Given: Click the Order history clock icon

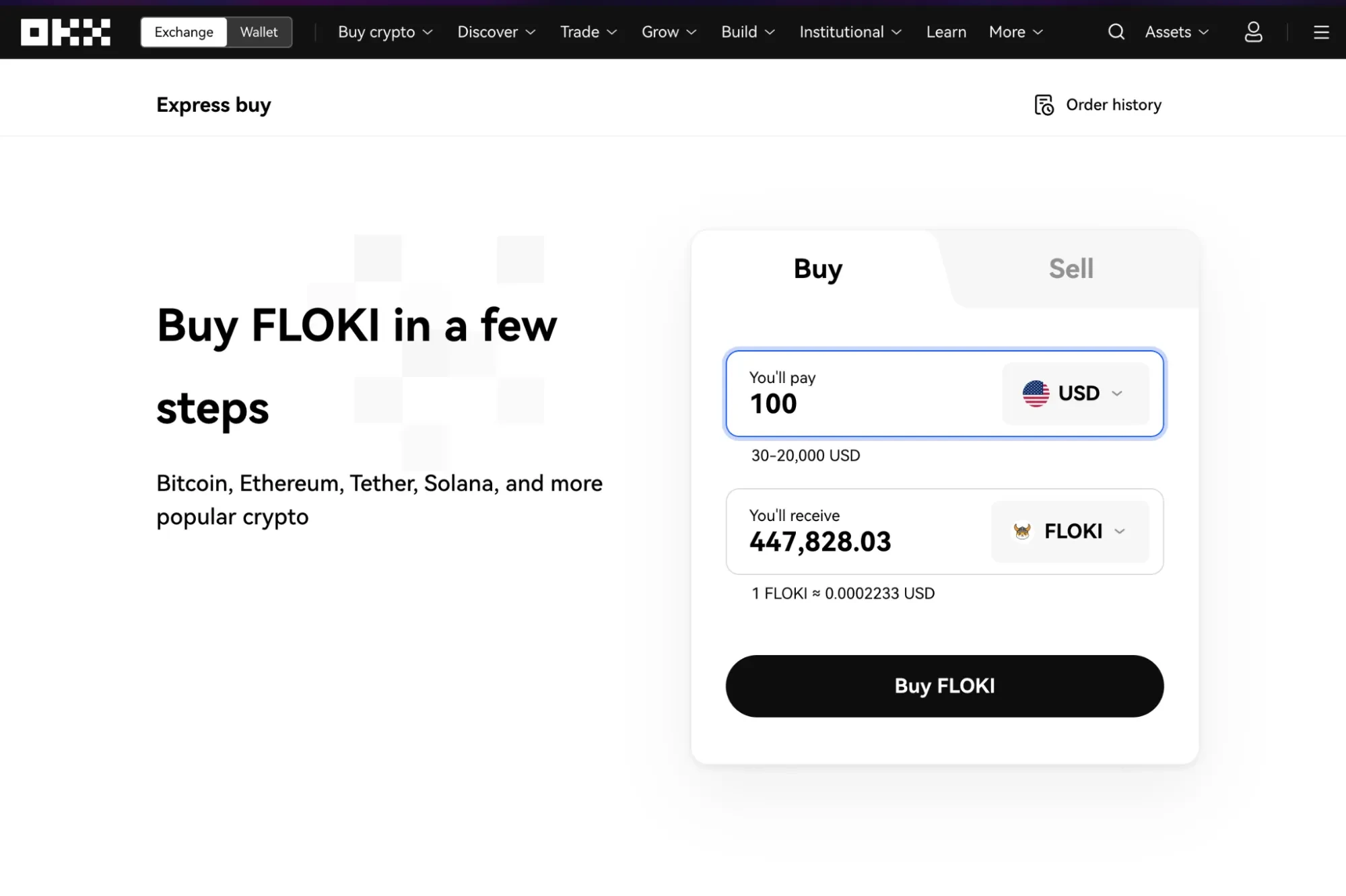Looking at the screenshot, I should pyautogui.click(x=1044, y=105).
